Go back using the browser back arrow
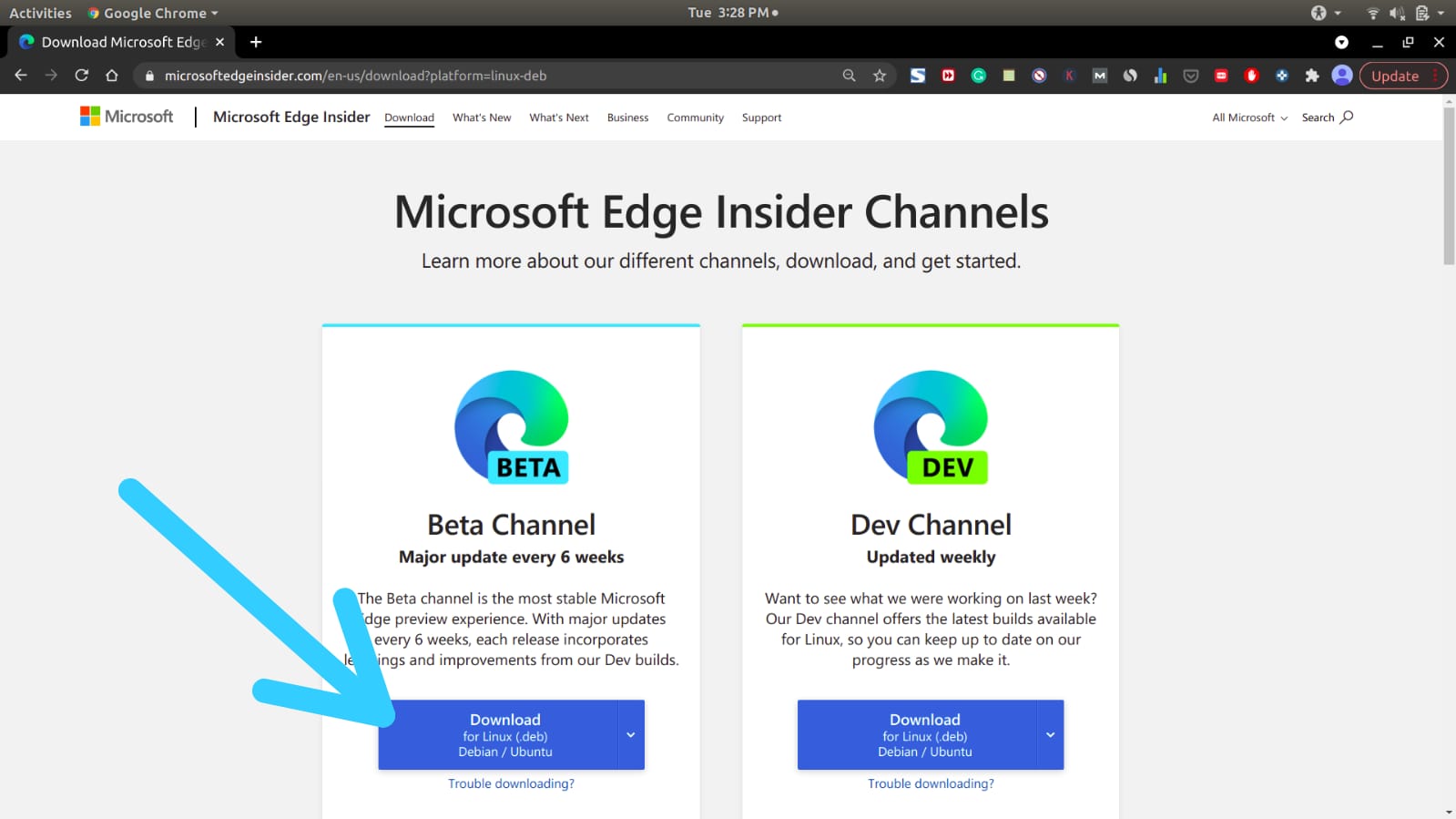 [x=21, y=76]
